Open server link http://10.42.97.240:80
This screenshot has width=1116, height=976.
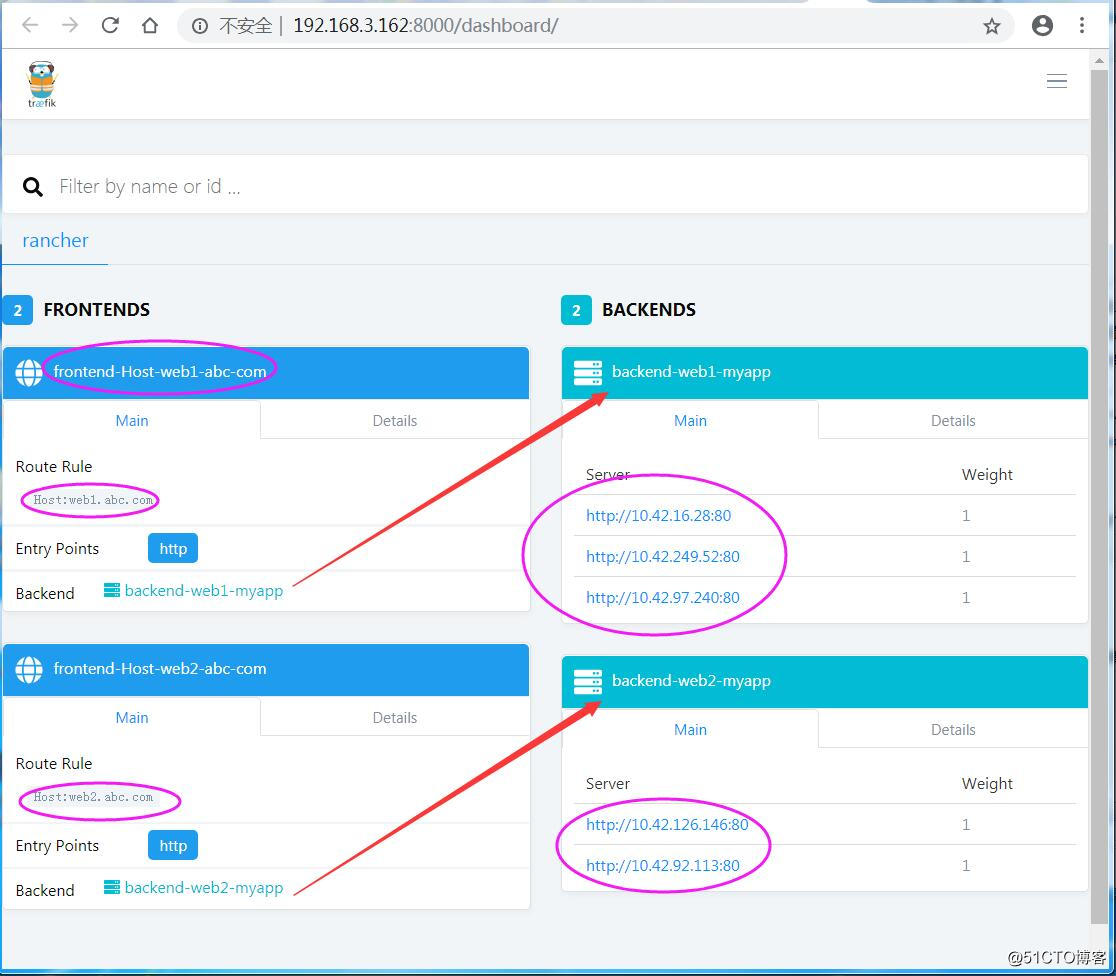663,598
